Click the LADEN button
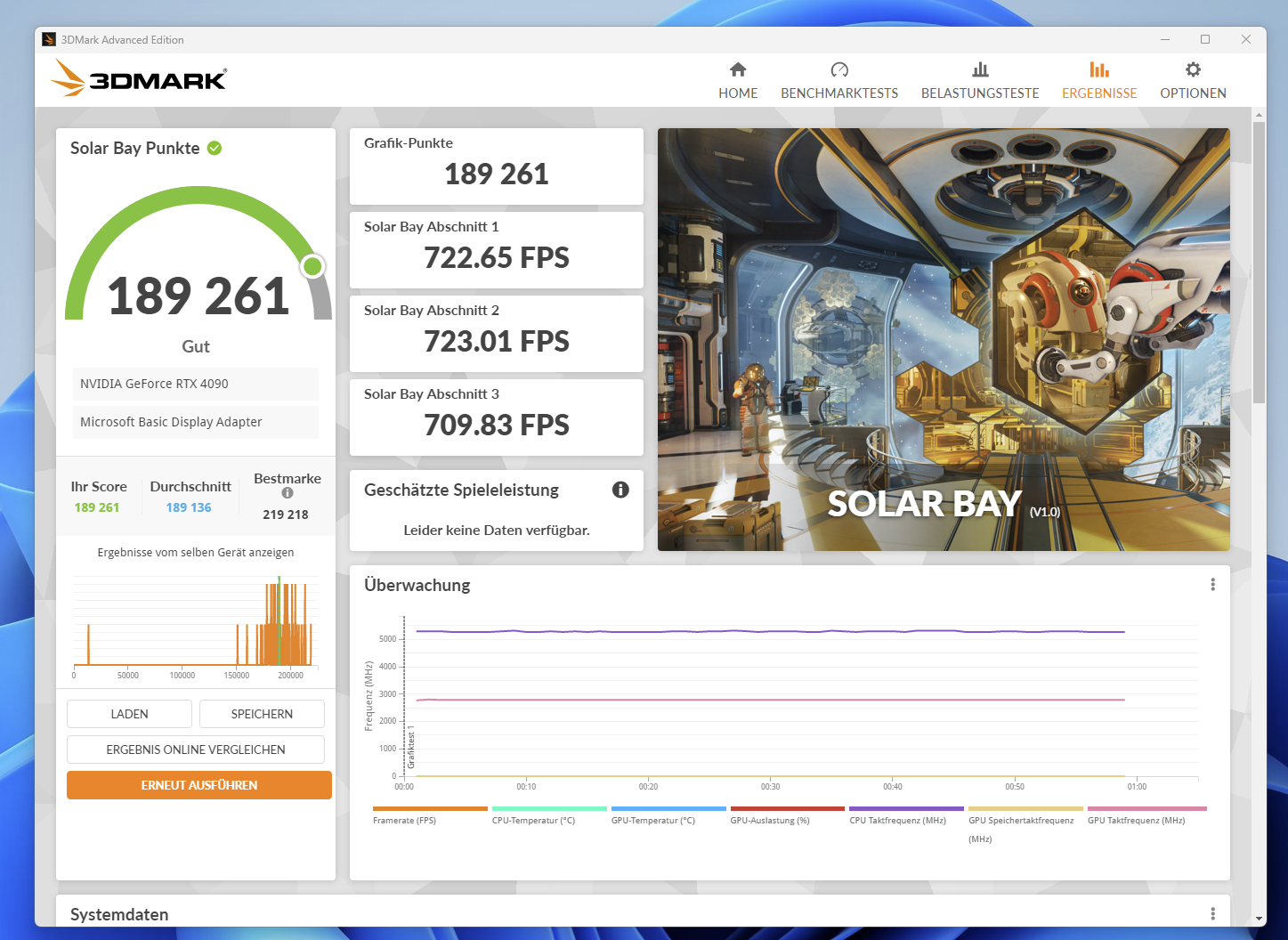 pyautogui.click(x=129, y=714)
